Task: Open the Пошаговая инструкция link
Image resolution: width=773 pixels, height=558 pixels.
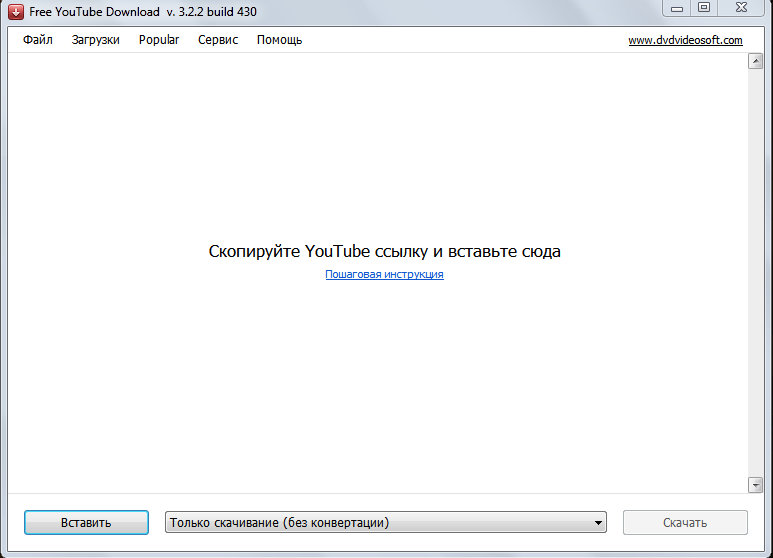Action: [385, 274]
